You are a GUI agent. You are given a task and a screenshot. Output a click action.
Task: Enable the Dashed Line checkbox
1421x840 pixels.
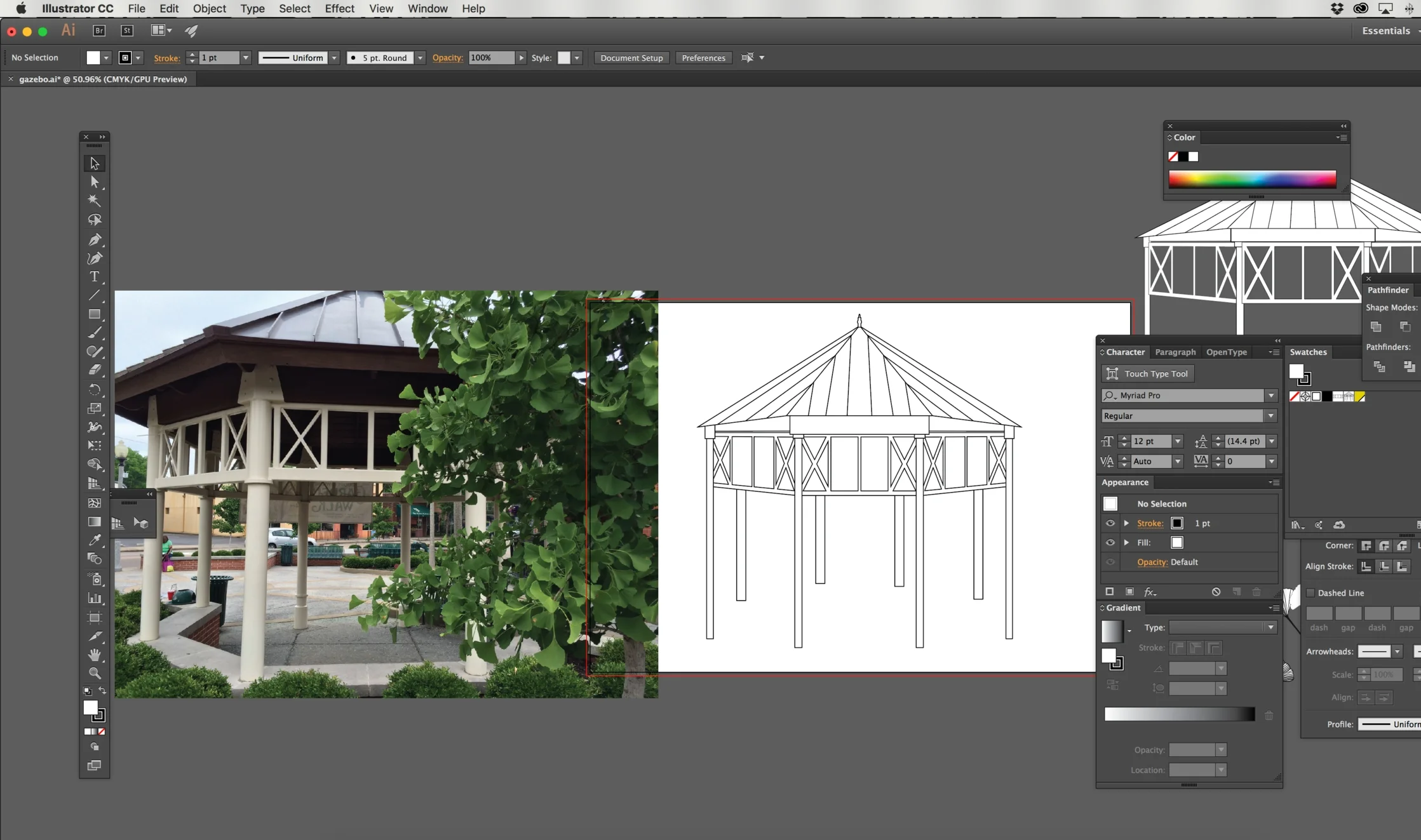pyautogui.click(x=1310, y=593)
